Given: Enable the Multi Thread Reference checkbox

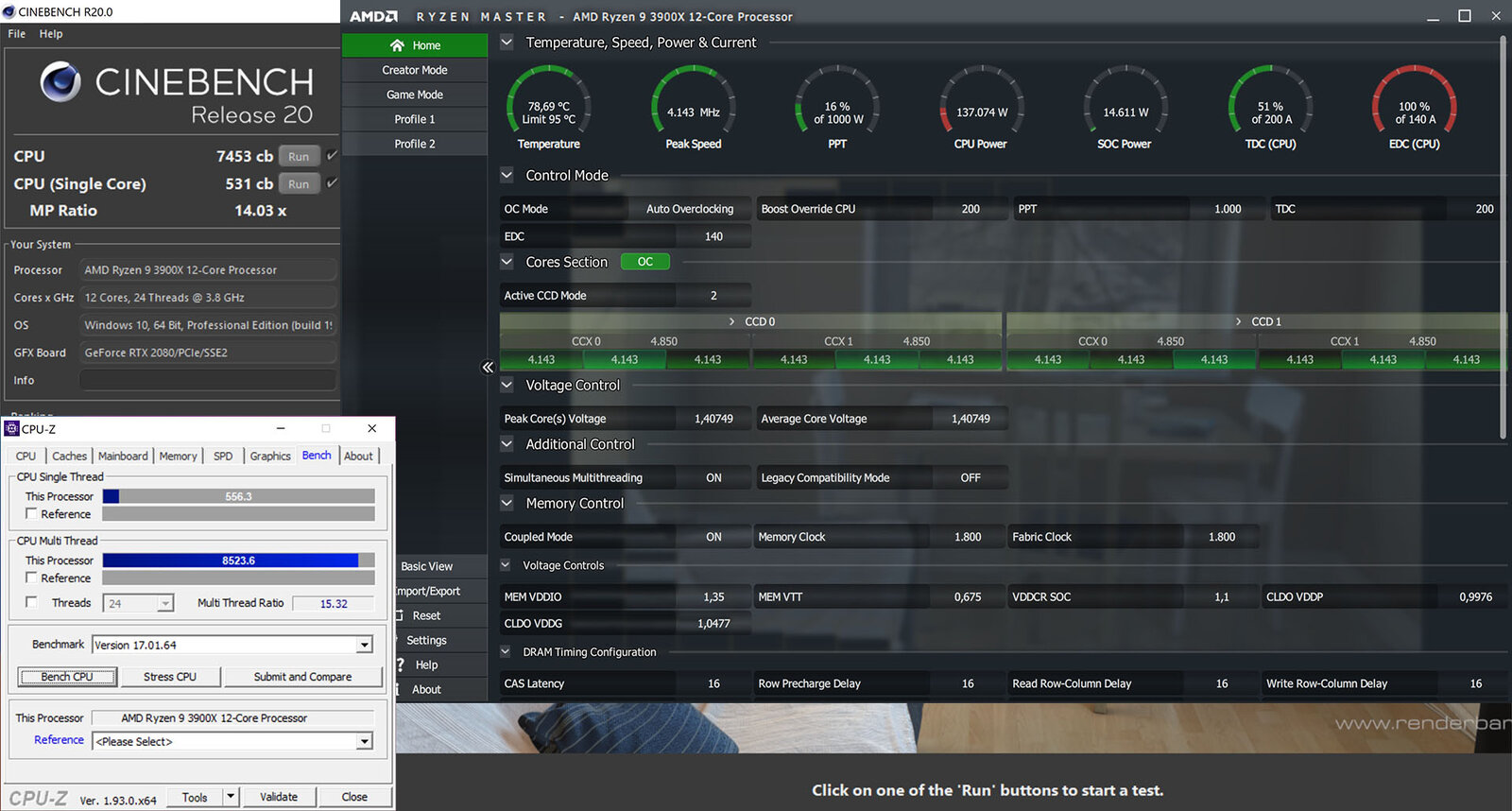Looking at the screenshot, I should 31,578.
